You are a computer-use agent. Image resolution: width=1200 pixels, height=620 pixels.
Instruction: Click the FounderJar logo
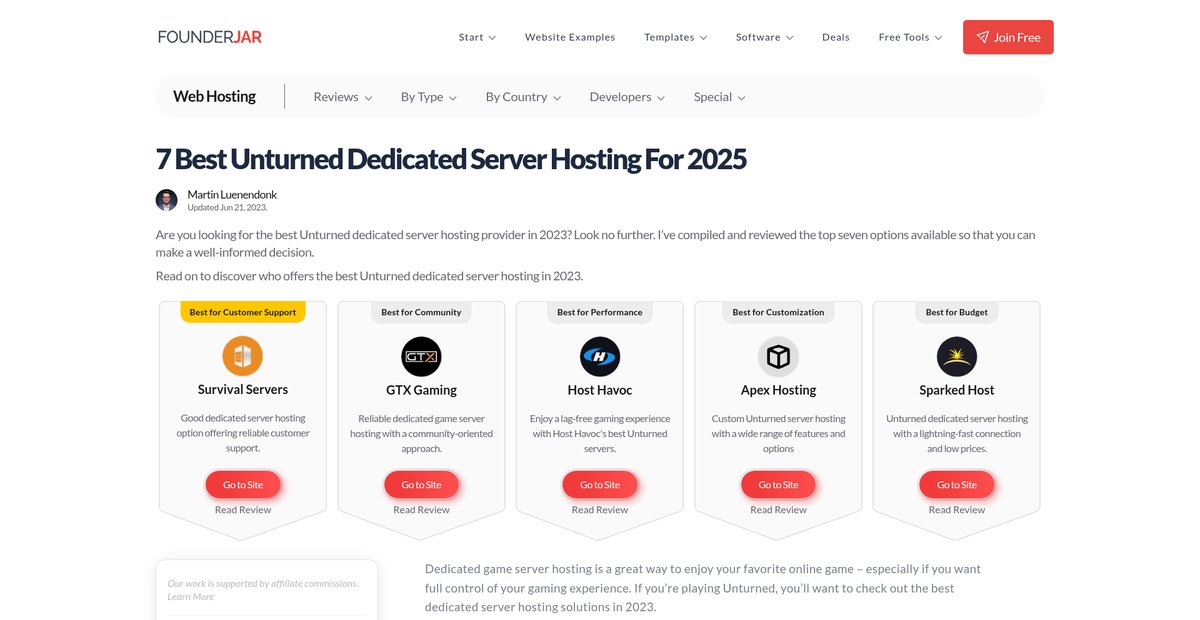(x=210, y=37)
